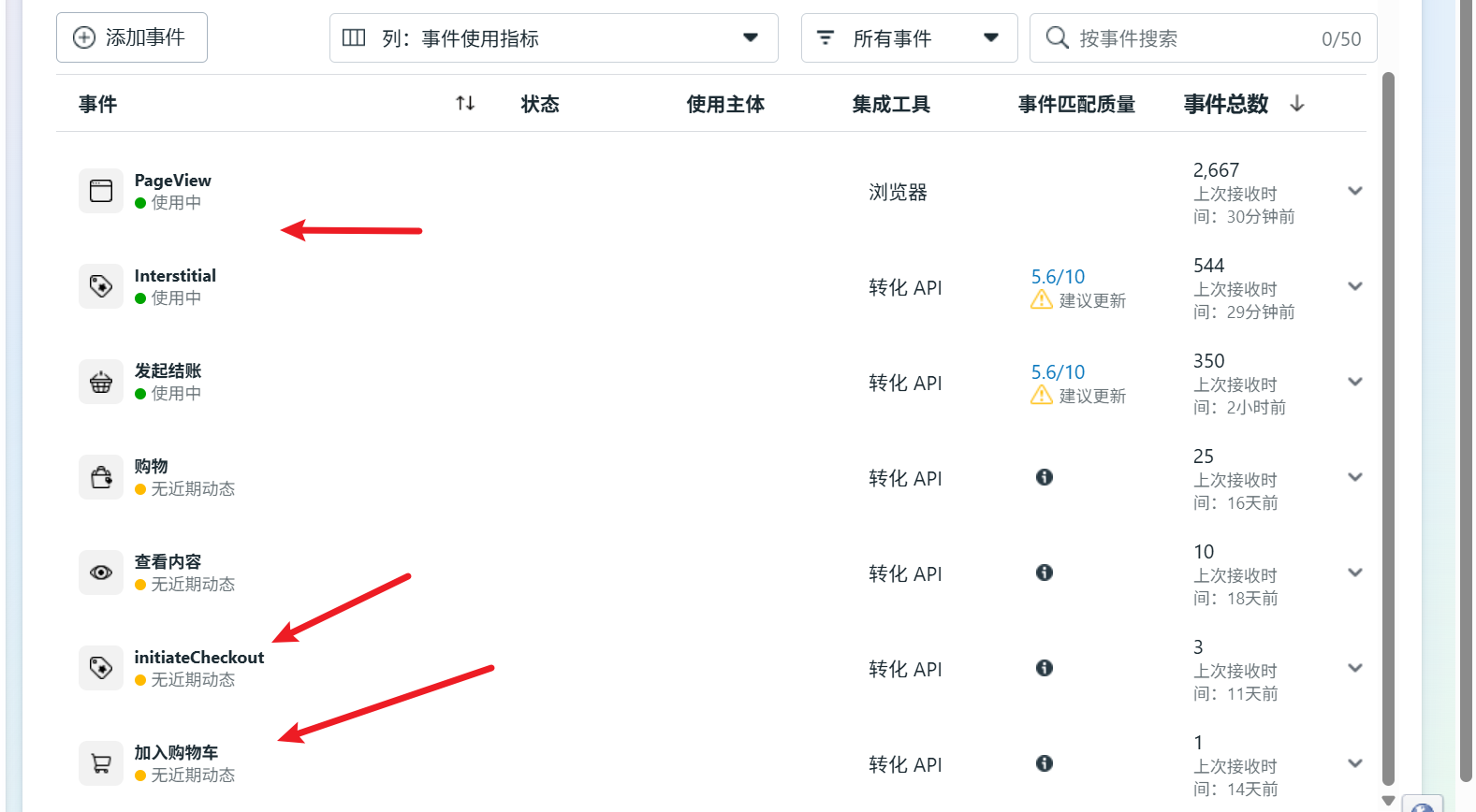Sort events using 事件 column arrows
This screenshot has height=812, width=1476.
(465, 104)
